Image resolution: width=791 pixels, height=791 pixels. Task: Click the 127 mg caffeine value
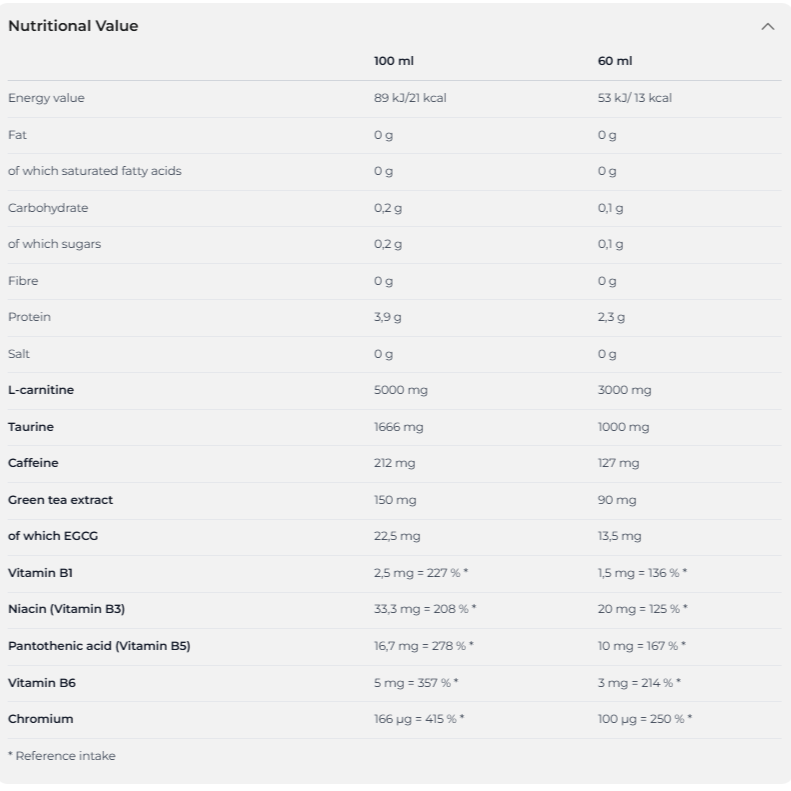pyautogui.click(x=618, y=463)
